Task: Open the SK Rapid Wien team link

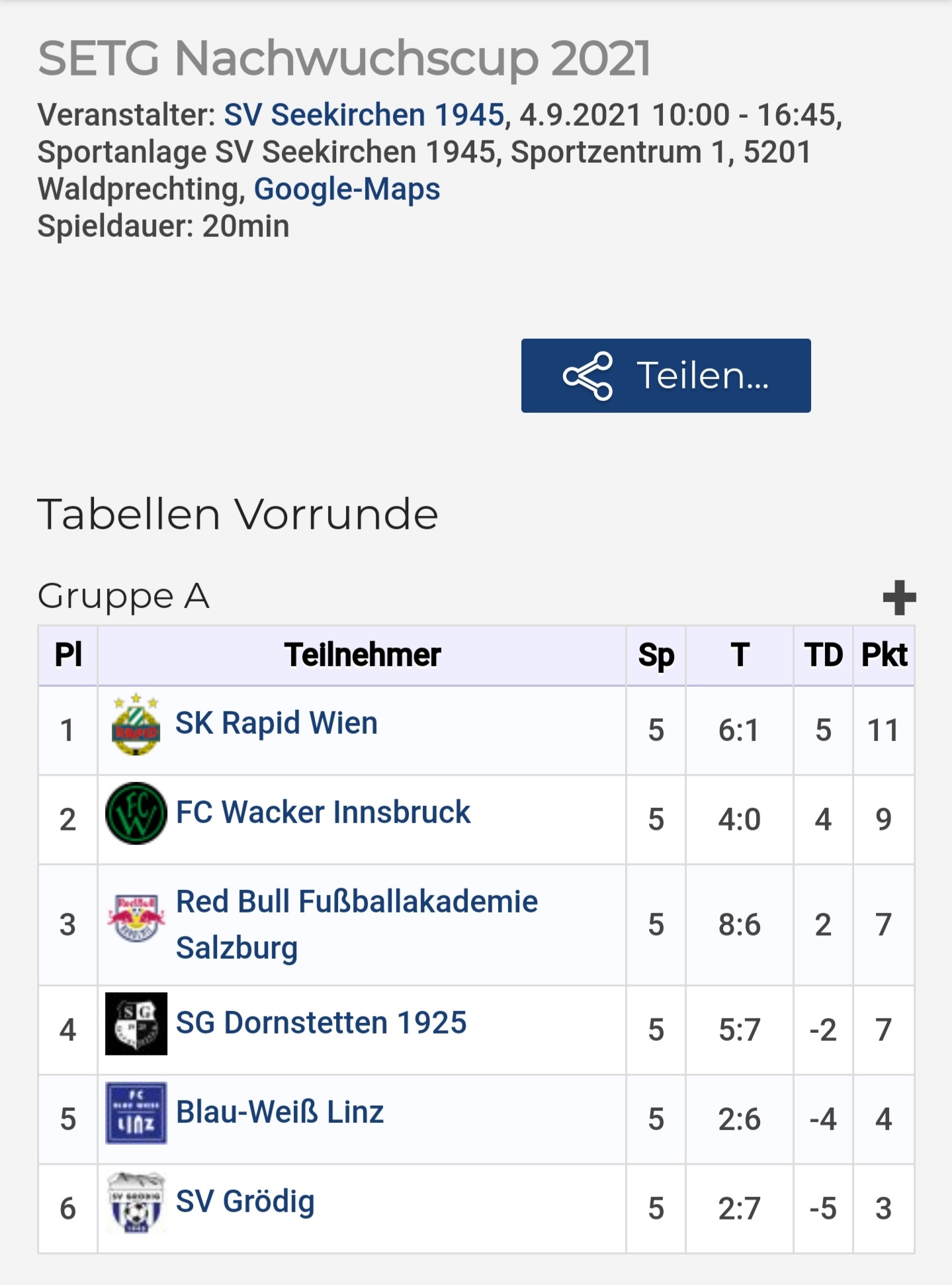Action: (277, 723)
